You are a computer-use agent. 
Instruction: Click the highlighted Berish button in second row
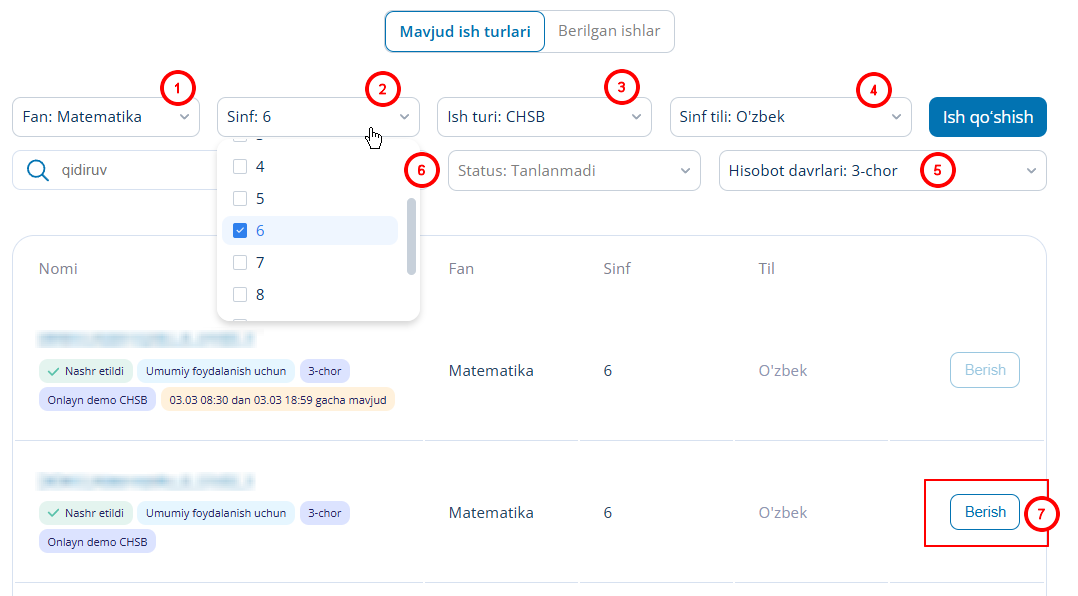[x=984, y=511]
